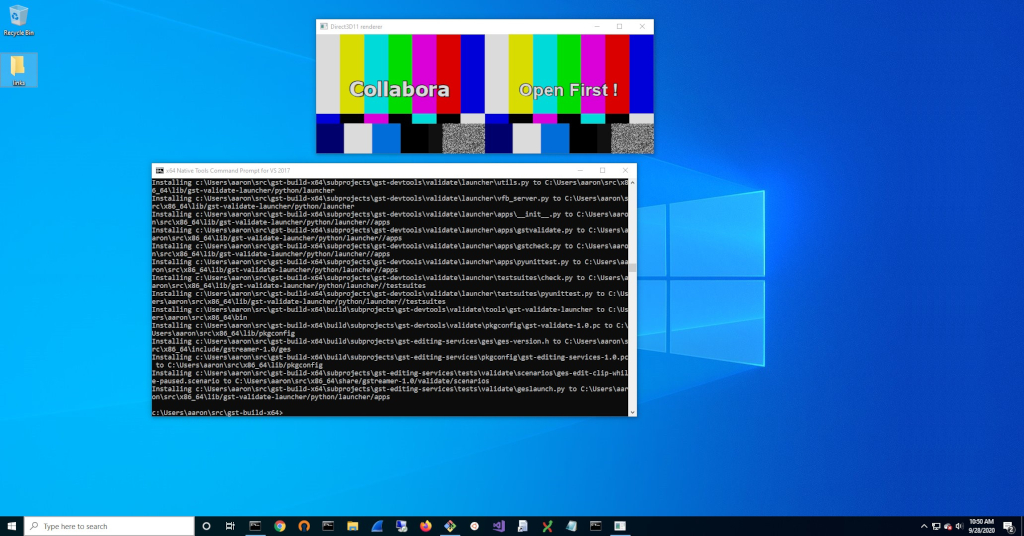1024x536 pixels.
Task: Open the Windows Start menu
Action: (12, 526)
